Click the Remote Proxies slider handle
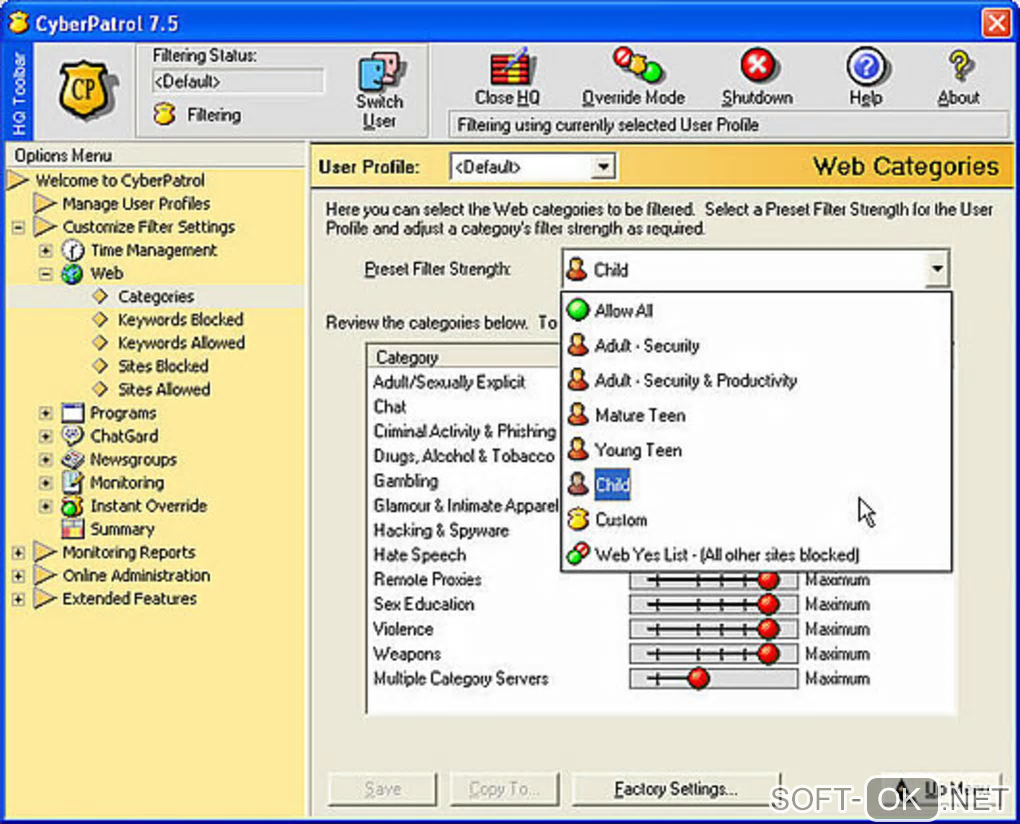The width and height of the screenshot is (1020, 824). pyautogui.click(x=768, y=579)
